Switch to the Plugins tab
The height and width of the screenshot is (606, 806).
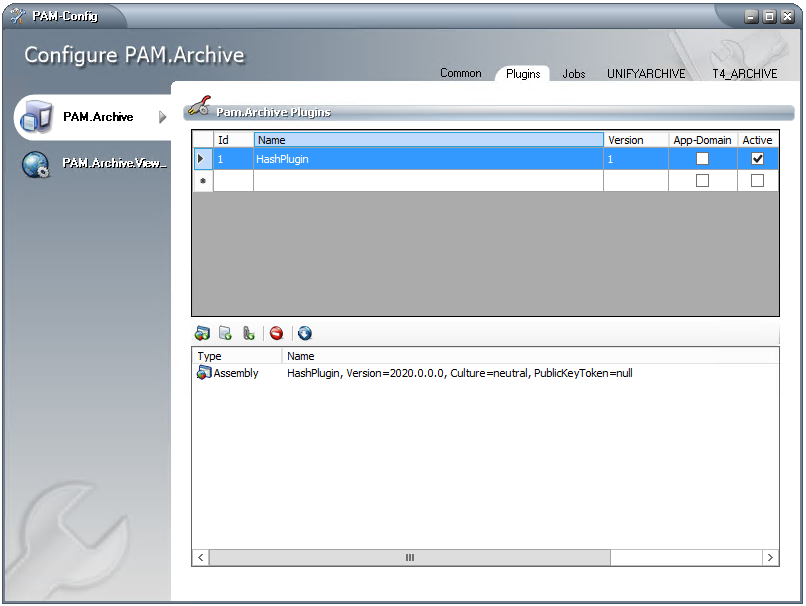coord(523,74)
